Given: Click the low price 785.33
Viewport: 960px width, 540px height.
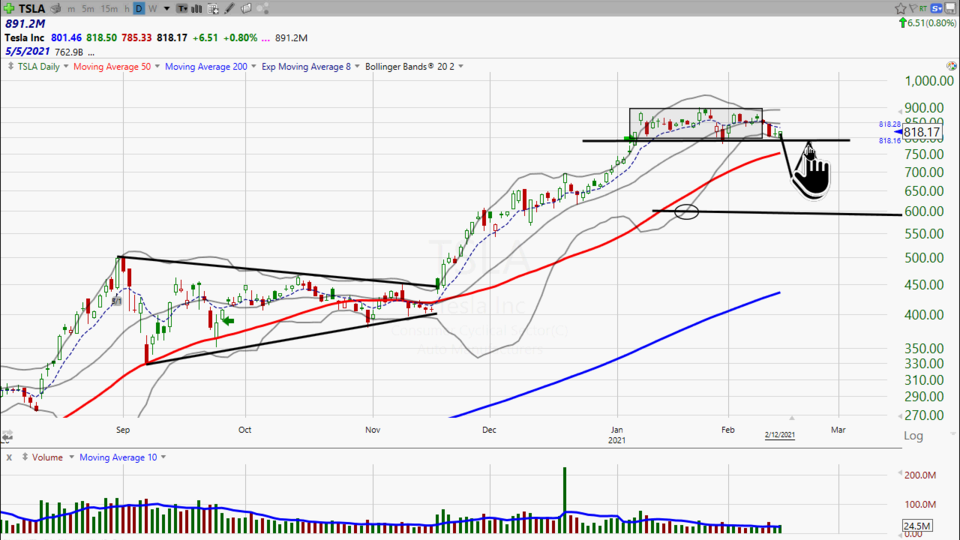Looking at the screenshot, I should click(x=137, y=37).
